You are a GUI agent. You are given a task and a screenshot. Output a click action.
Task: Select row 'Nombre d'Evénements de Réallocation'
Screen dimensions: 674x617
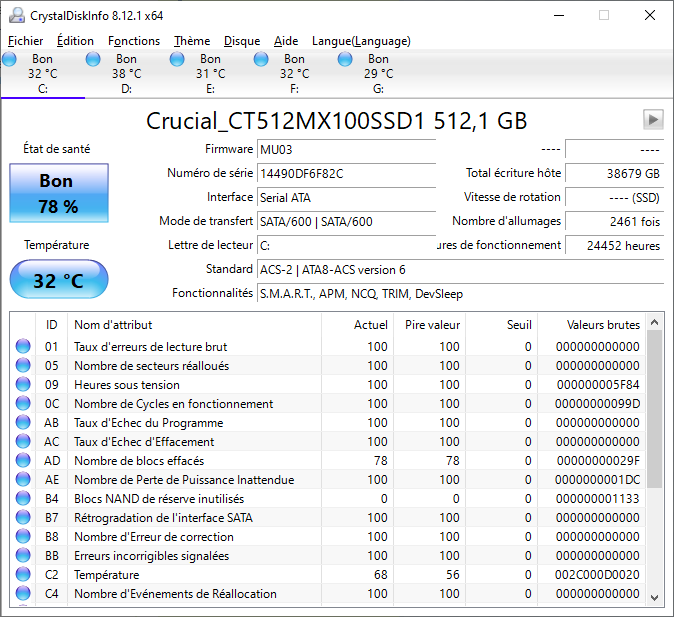(x=328, y=593)
